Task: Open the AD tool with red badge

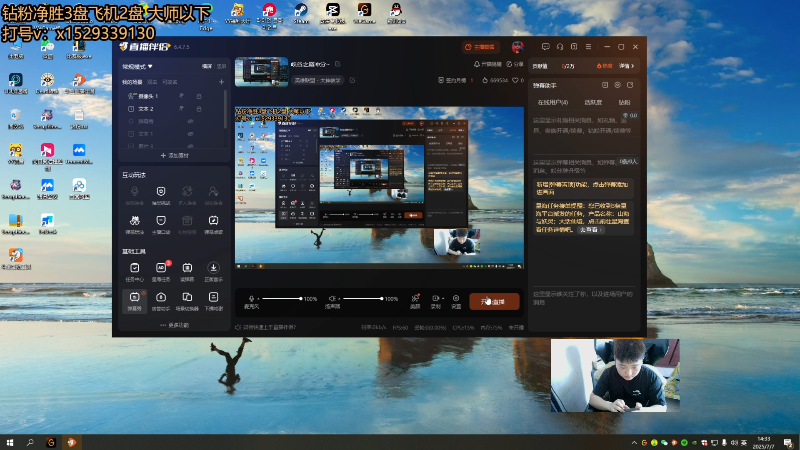Action: [161, 271]
